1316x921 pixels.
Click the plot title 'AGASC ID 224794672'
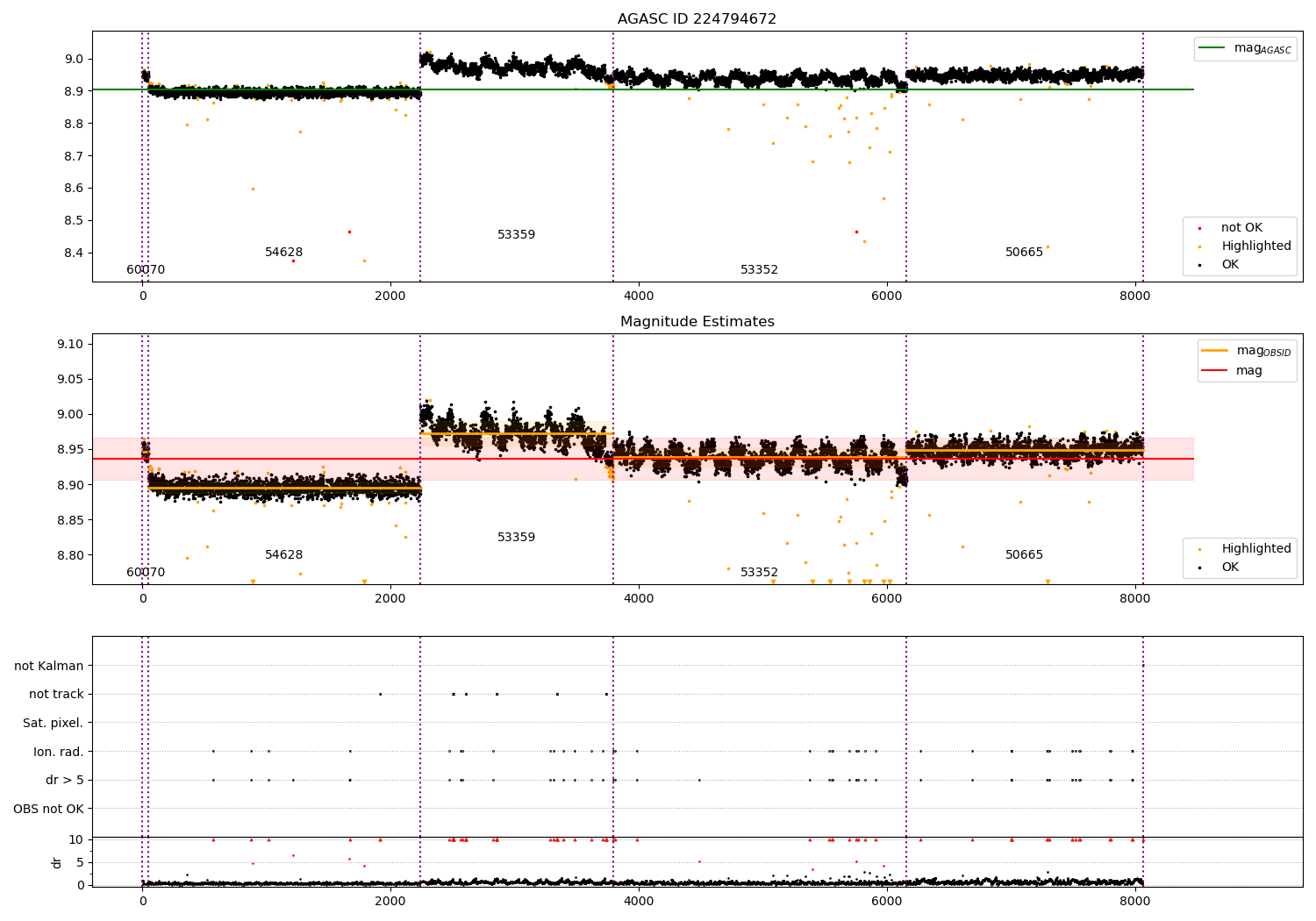tap(697, 19)
